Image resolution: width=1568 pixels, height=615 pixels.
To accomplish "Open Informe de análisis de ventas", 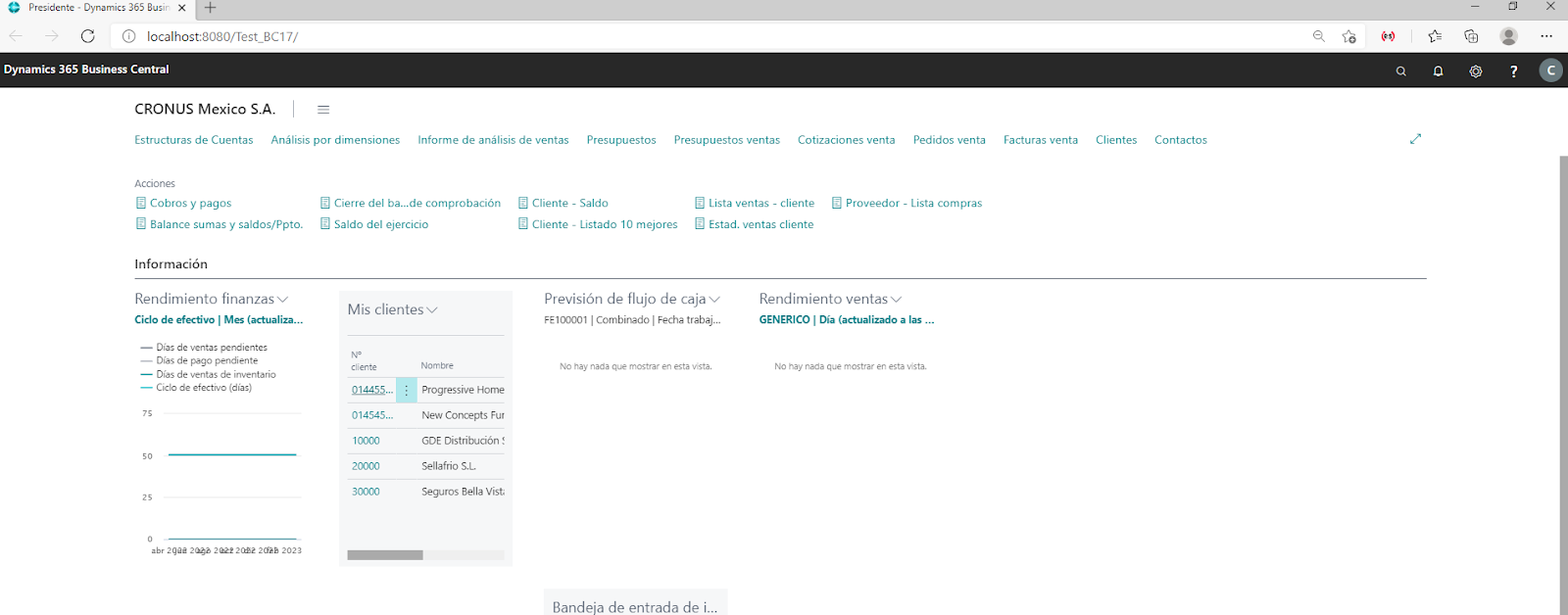I will point(493,140).
